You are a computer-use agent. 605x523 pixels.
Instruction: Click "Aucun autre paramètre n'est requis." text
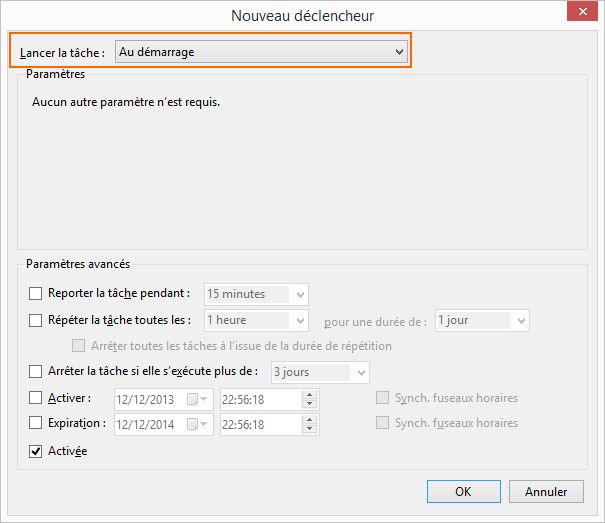point(126,102)
